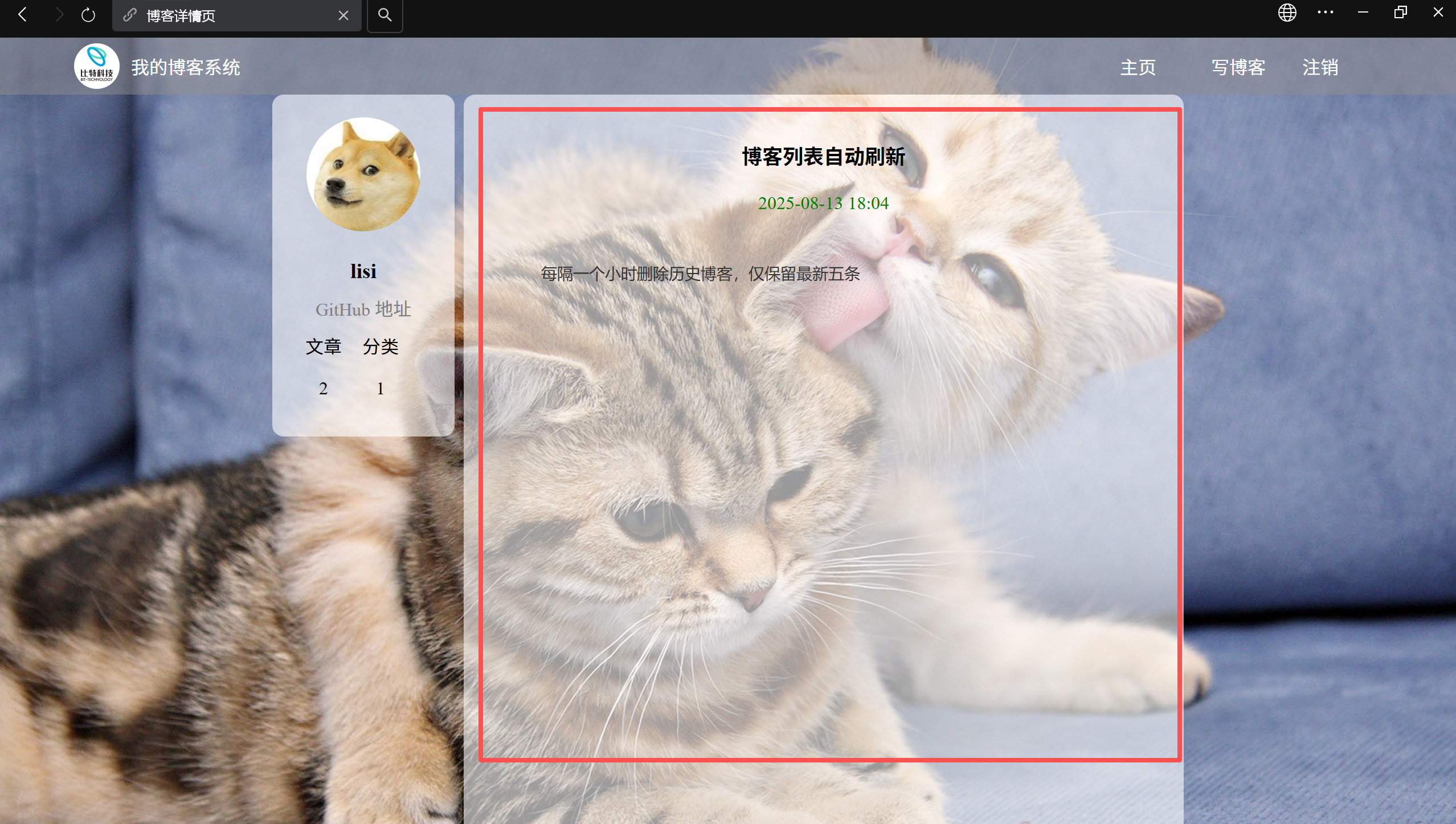Viewport: 1456px width, 824px height.
Task: Click the browser back arrow
Action: coord(23,15)
